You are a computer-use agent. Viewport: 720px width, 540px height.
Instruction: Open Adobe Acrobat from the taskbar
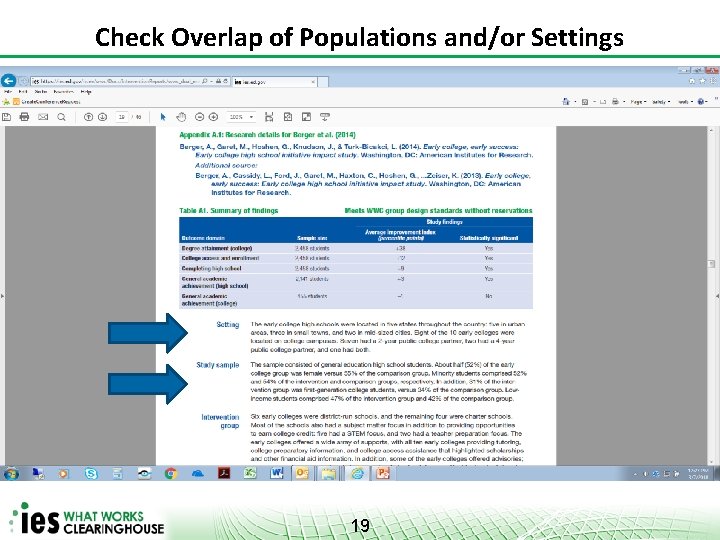click(224, 473)
